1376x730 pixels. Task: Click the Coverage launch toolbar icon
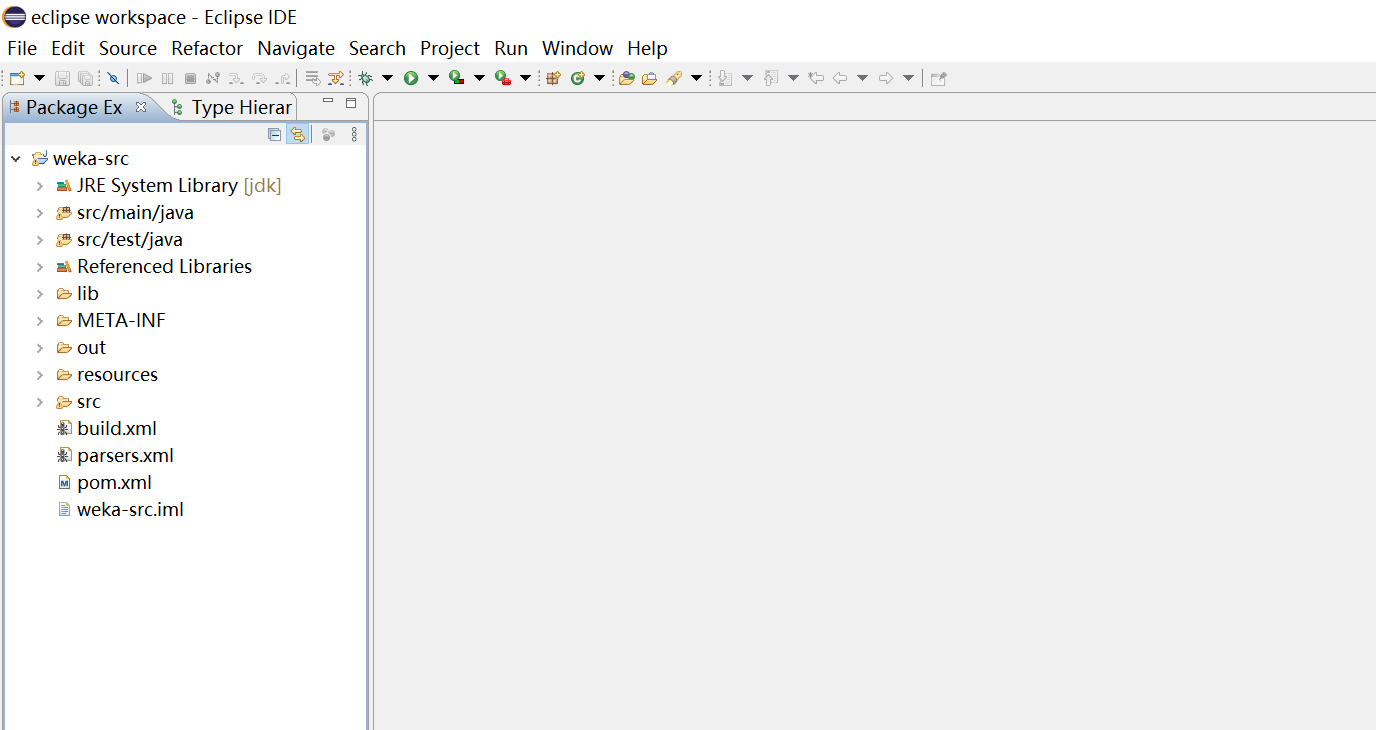click(x=456, y=78)
